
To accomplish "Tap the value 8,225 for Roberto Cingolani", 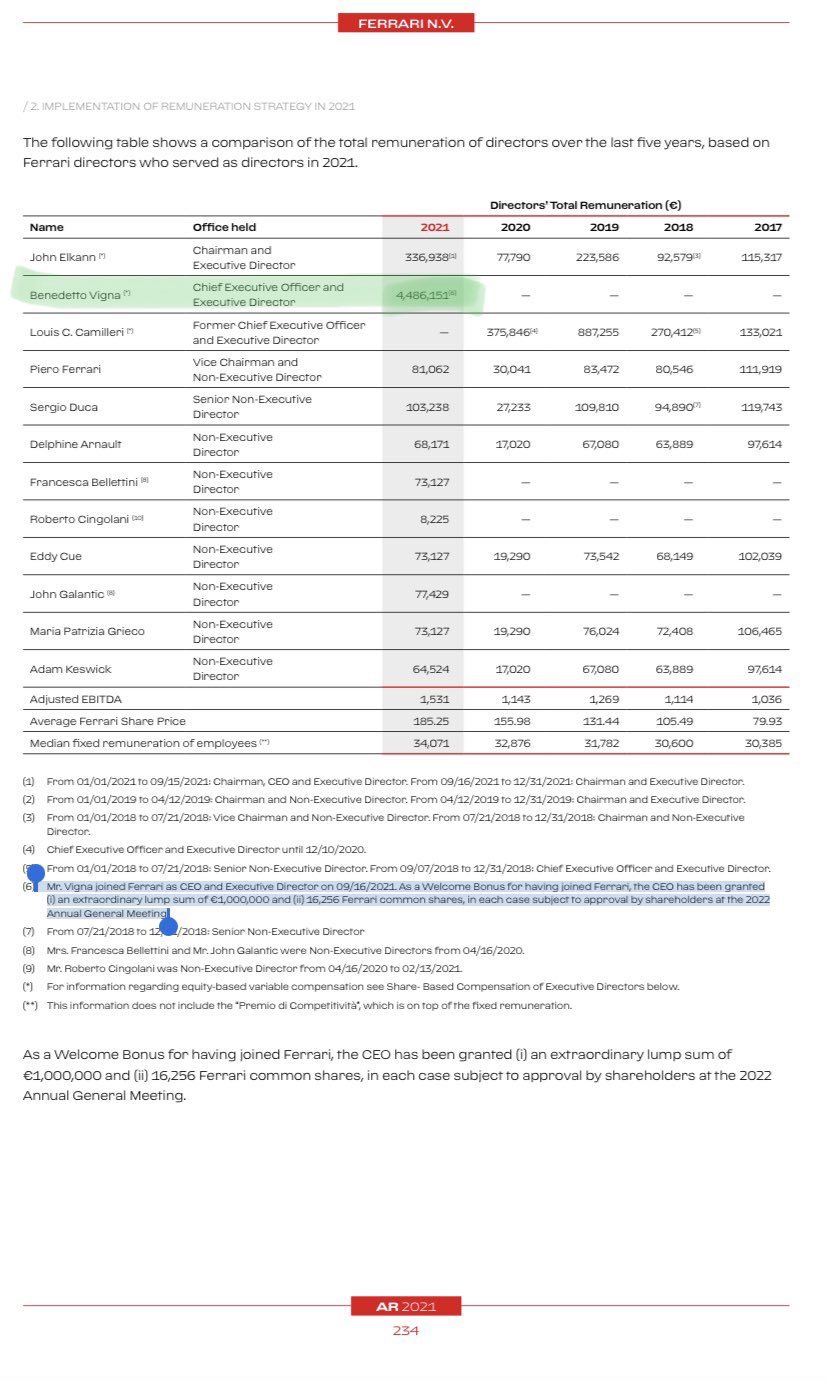I will point(434,519).
